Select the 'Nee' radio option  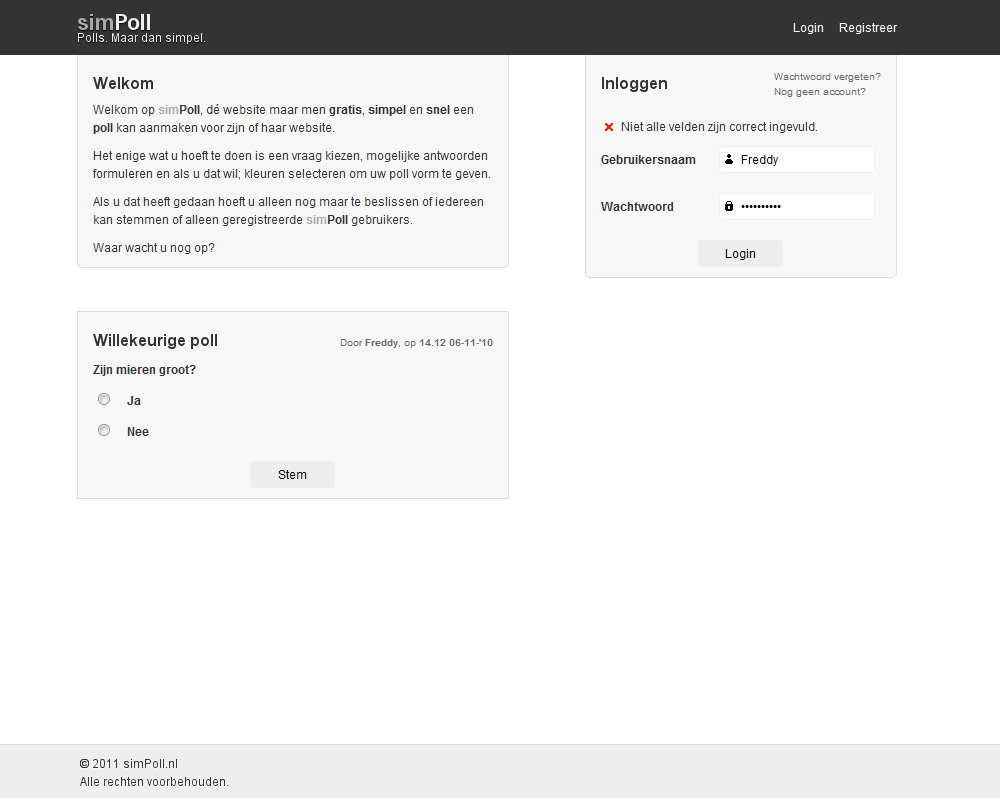(104, 430)
